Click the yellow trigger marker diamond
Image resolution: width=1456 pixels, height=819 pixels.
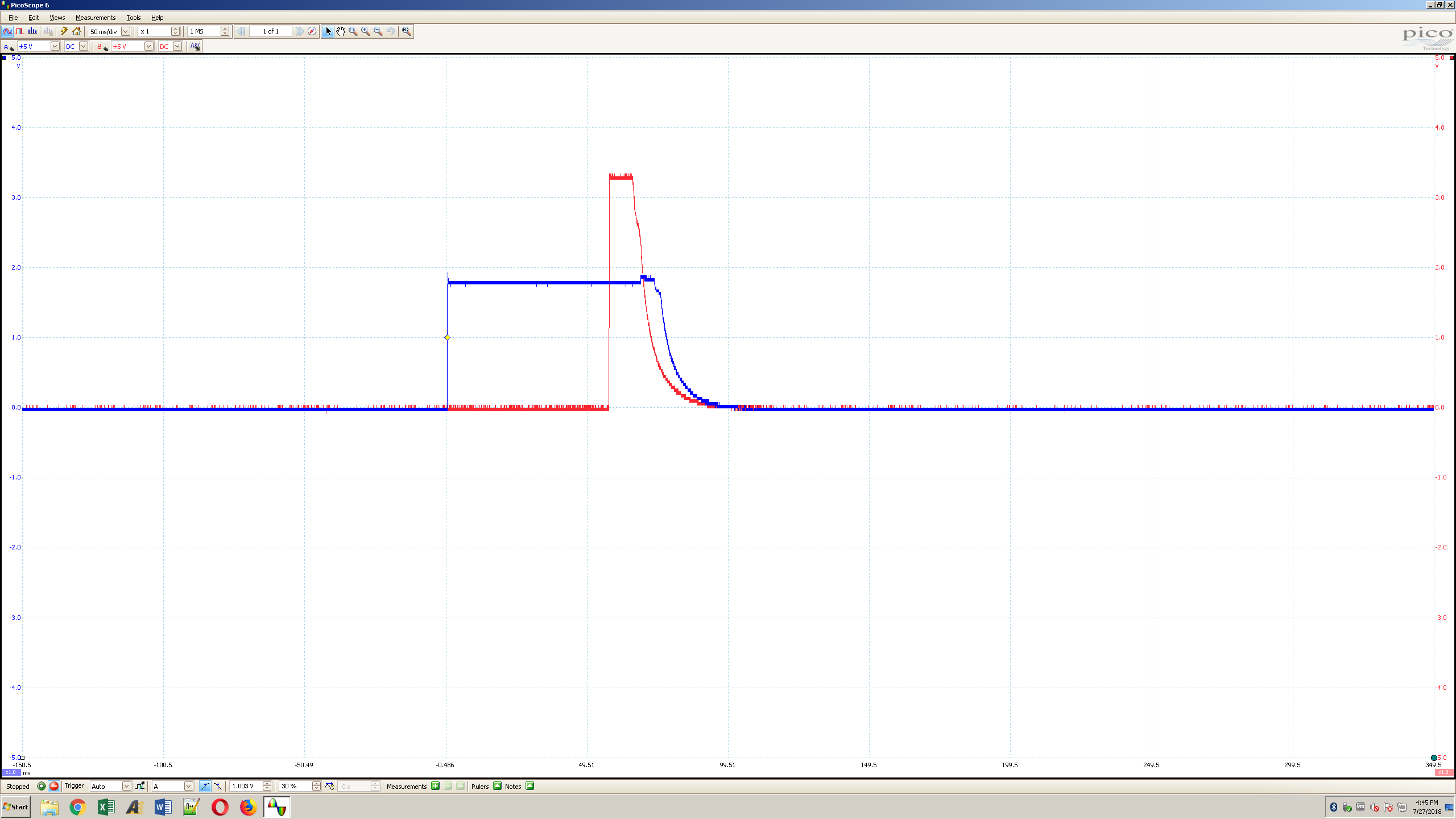tap(447, 337)
